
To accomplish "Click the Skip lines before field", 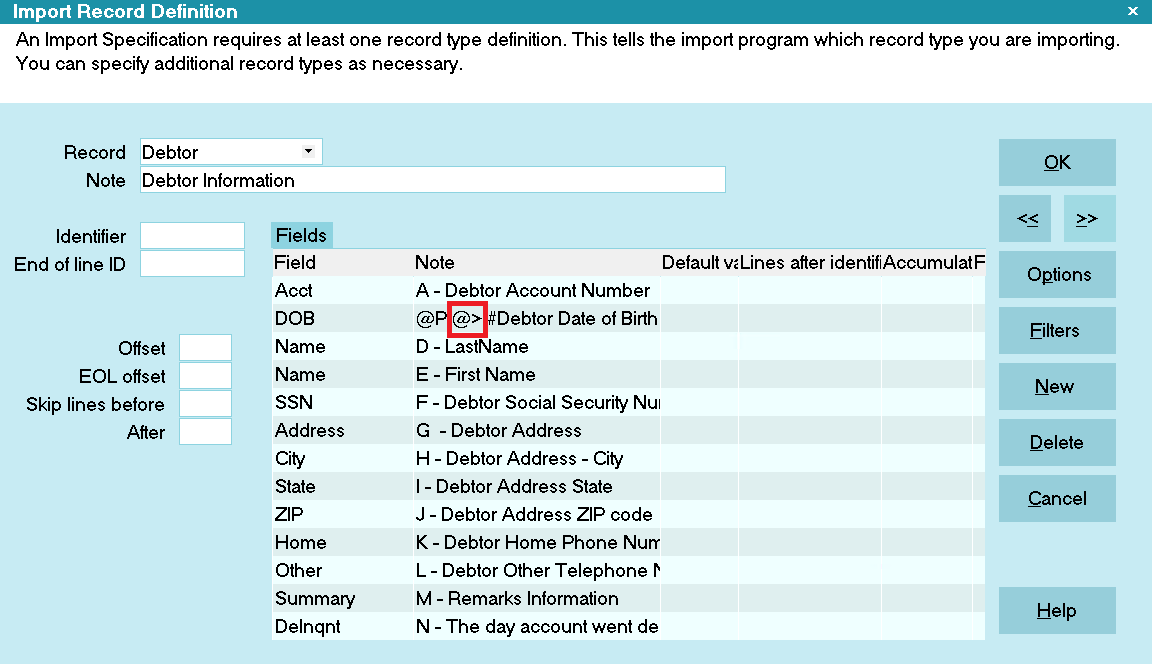I will point(206,403).
